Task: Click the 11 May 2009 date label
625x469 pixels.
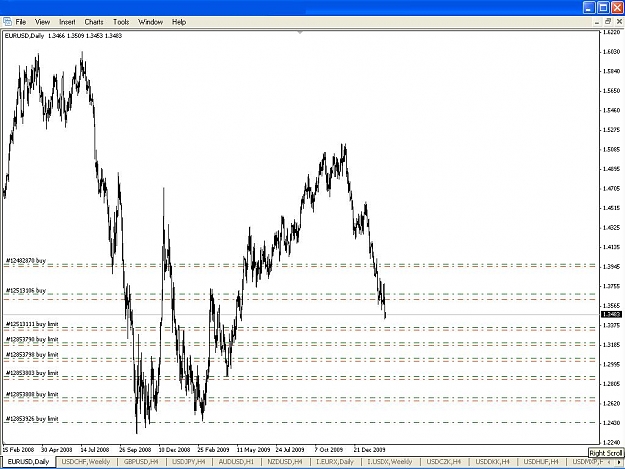Action: tap(253, 449)
